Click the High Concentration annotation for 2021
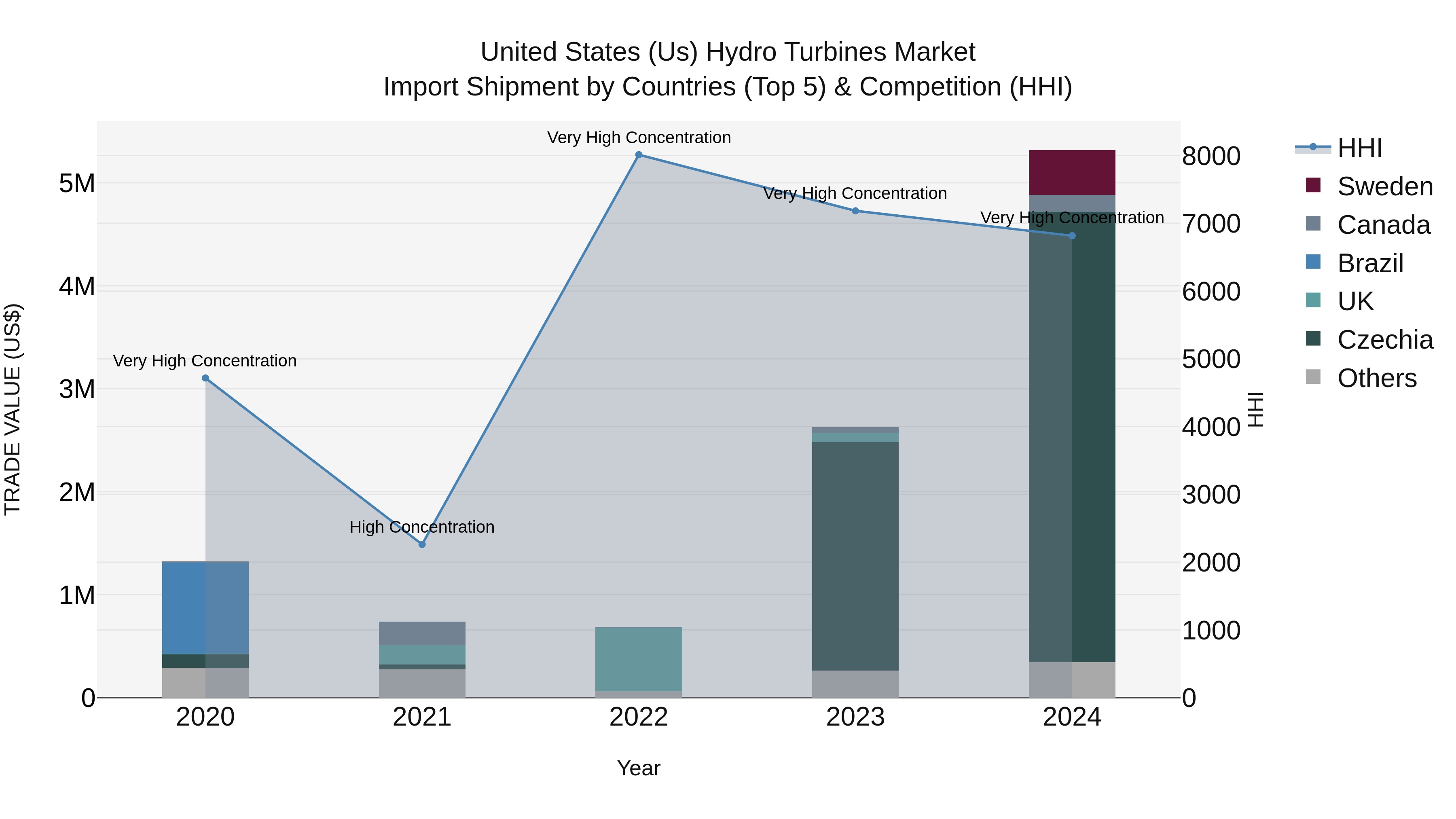 422,527
